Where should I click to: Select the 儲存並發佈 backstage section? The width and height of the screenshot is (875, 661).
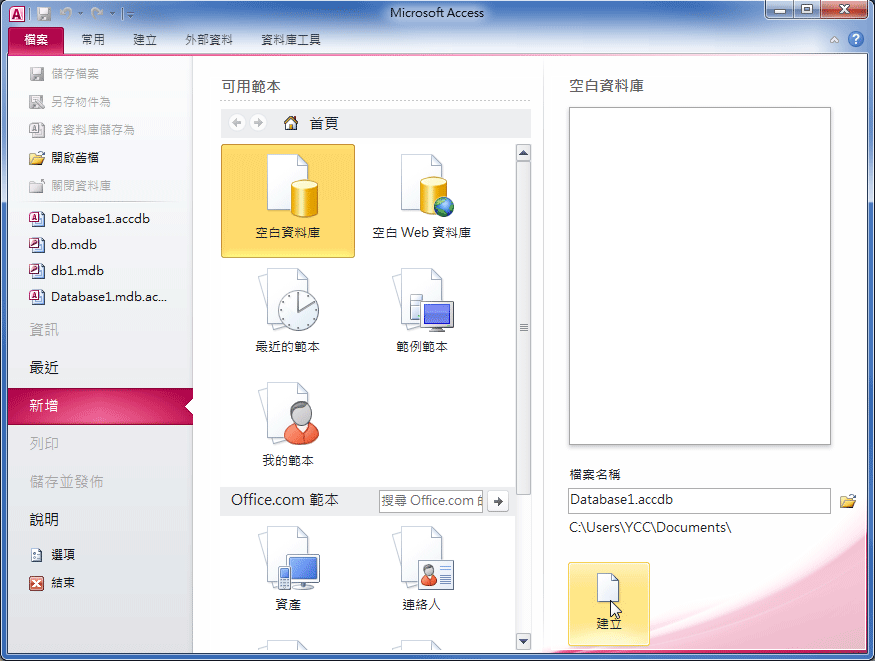click(66, 481)
